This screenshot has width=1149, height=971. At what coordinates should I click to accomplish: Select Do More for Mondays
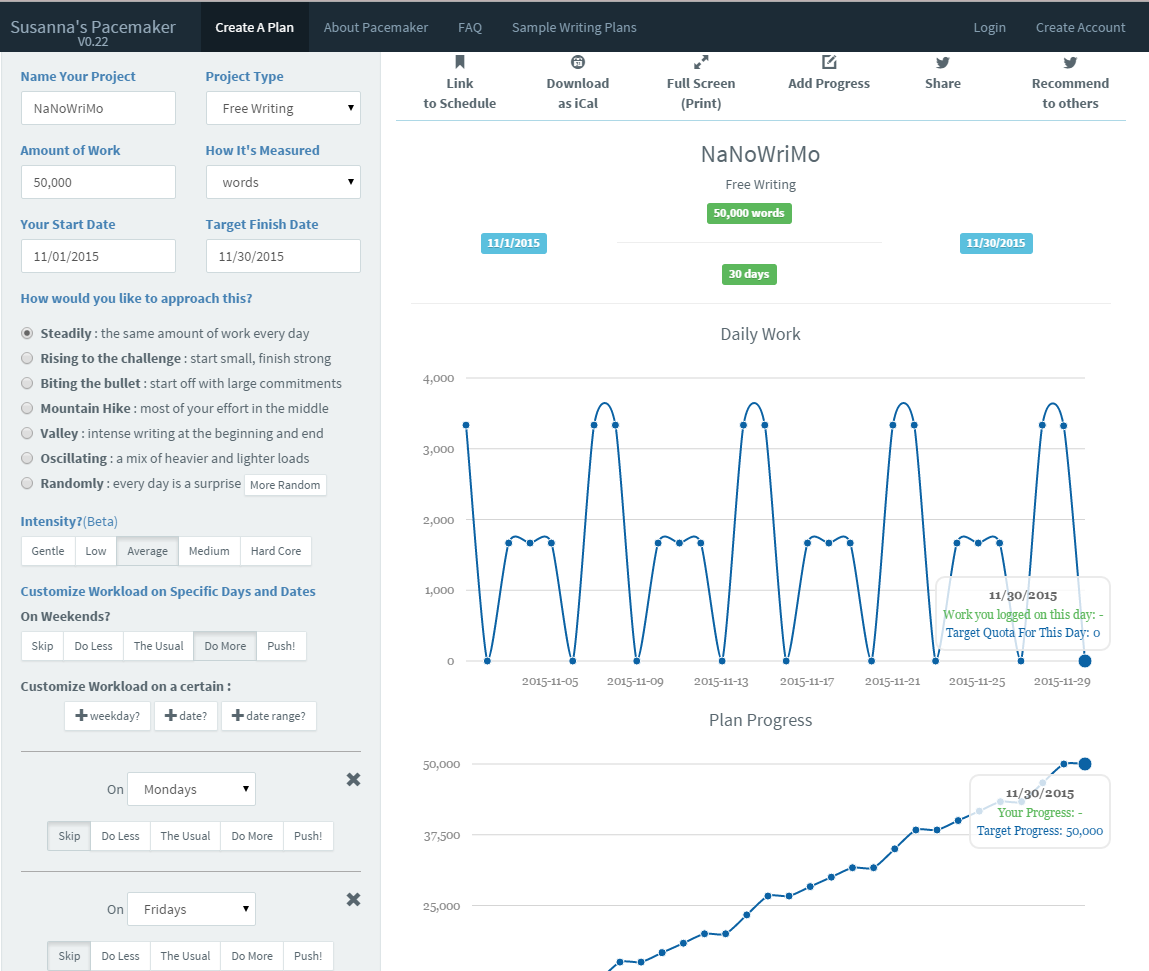point(252,836)
